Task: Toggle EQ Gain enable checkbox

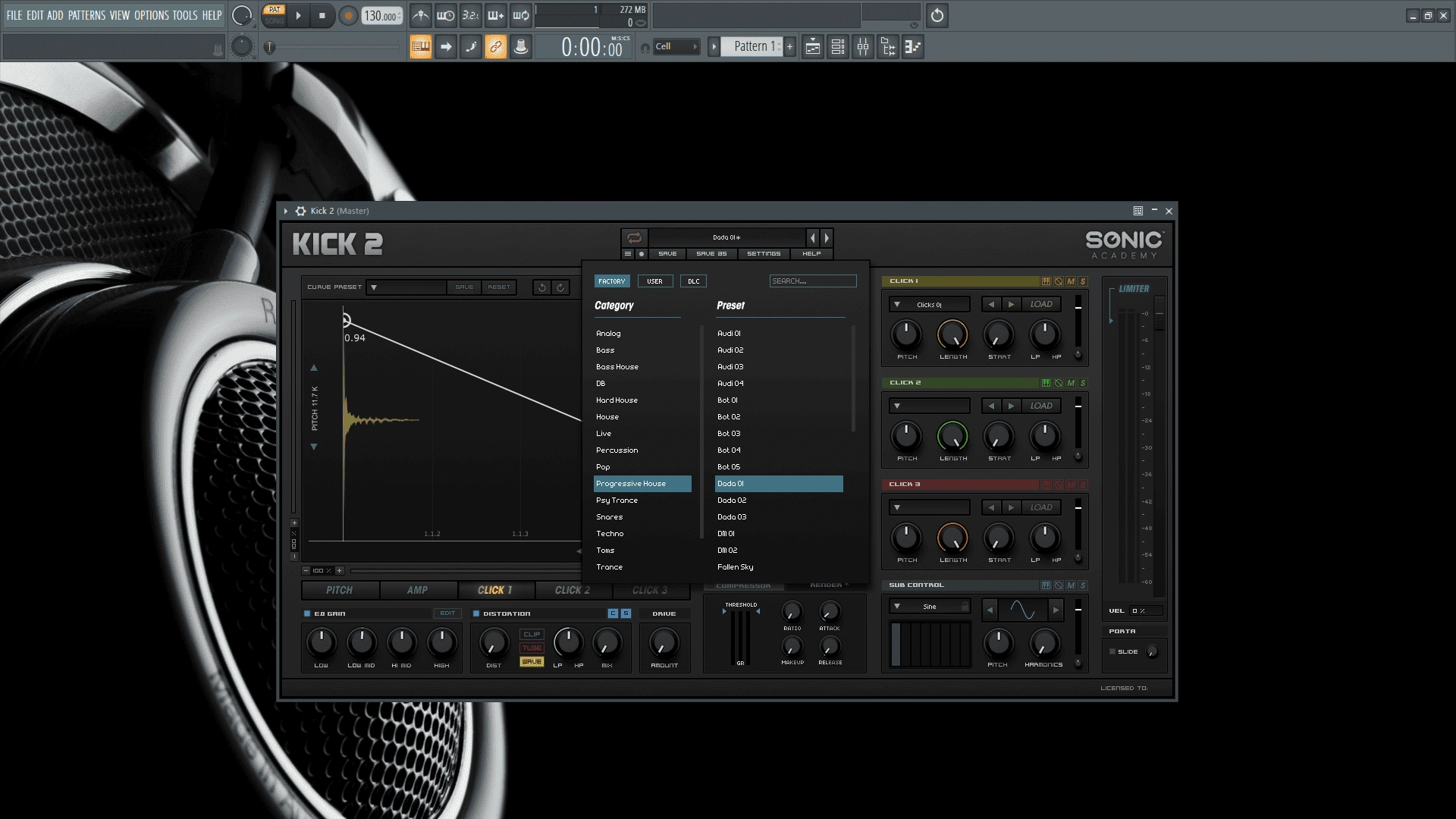Action: [x=307, y=613]
